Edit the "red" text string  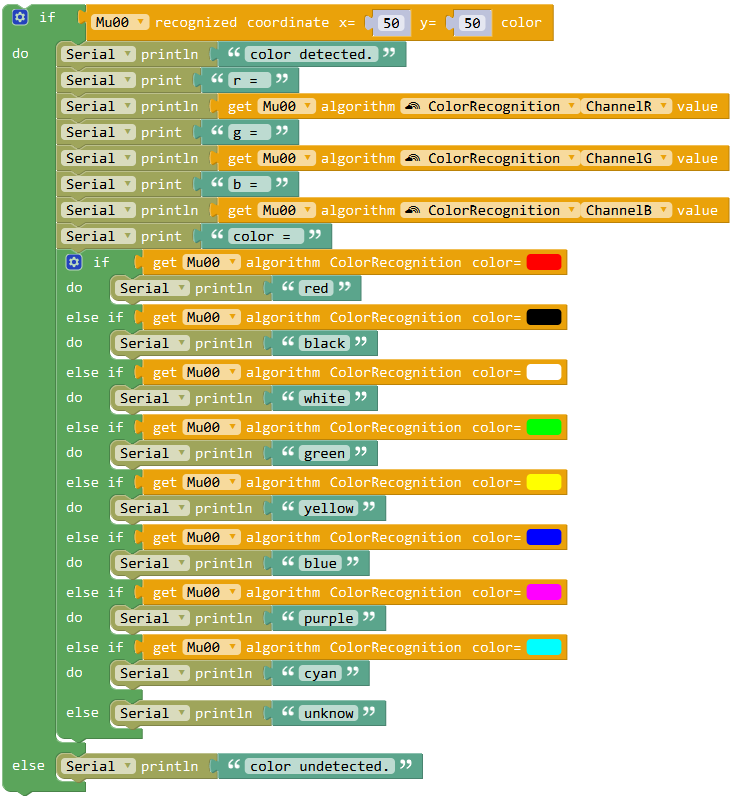316,288
